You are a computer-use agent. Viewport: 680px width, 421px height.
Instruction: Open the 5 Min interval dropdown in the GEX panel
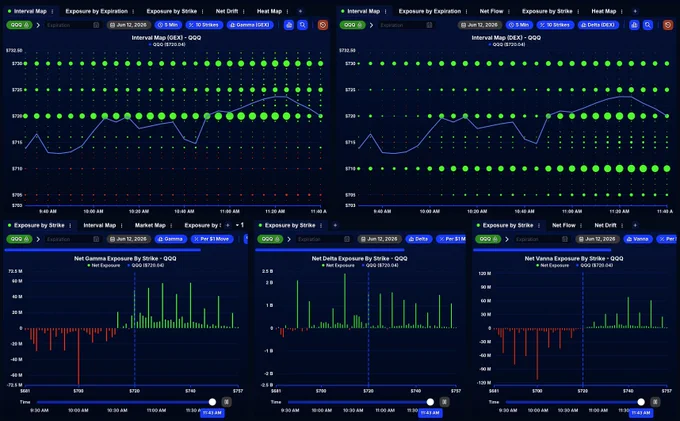pyautogui.click(x=168, y=25)
